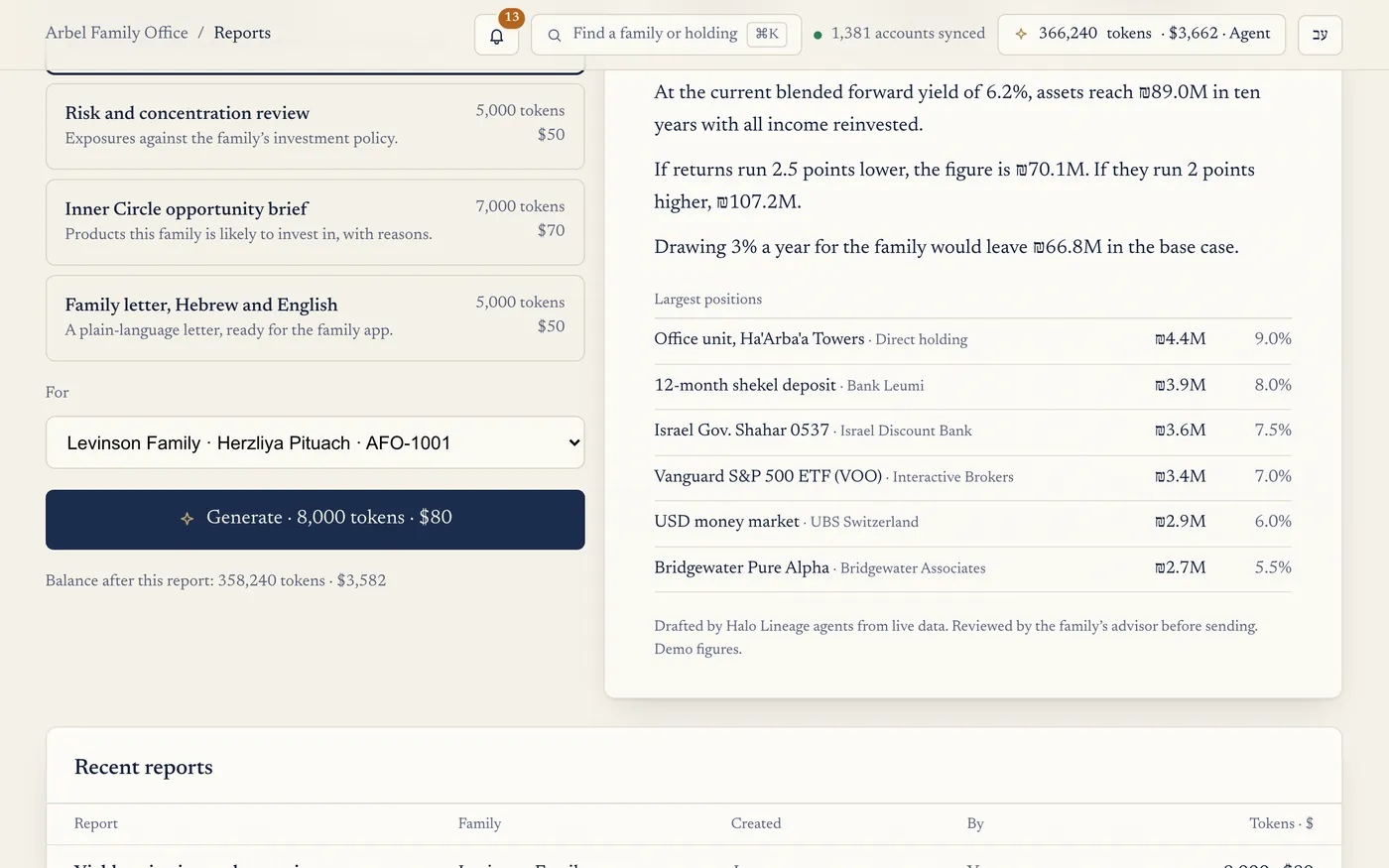Open the token balance and Agent button
The width and height of the screenshot is (1389, 868).
click(x=1141, y=34)
